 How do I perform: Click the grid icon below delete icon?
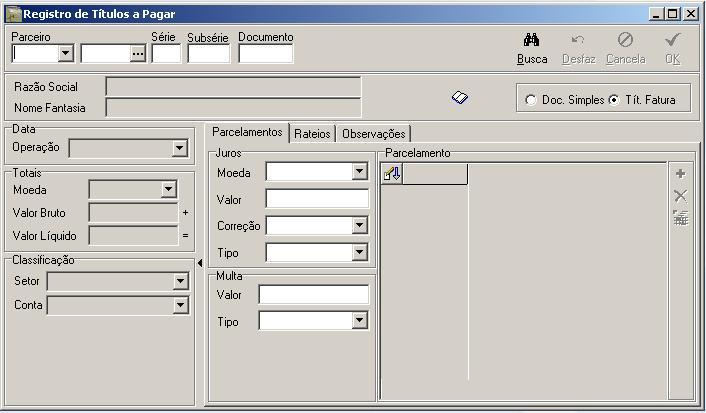click(x=680, y=218)
